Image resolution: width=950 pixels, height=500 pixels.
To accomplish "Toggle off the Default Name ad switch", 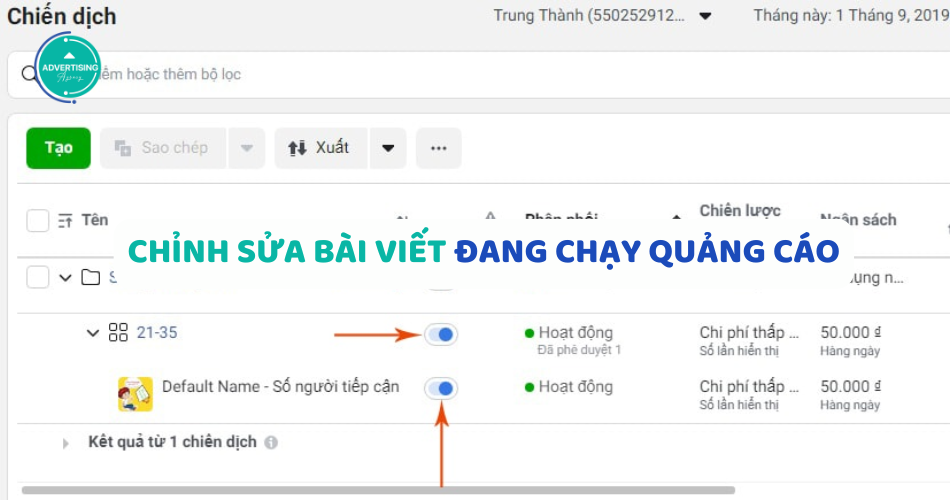I will (440, 388).
